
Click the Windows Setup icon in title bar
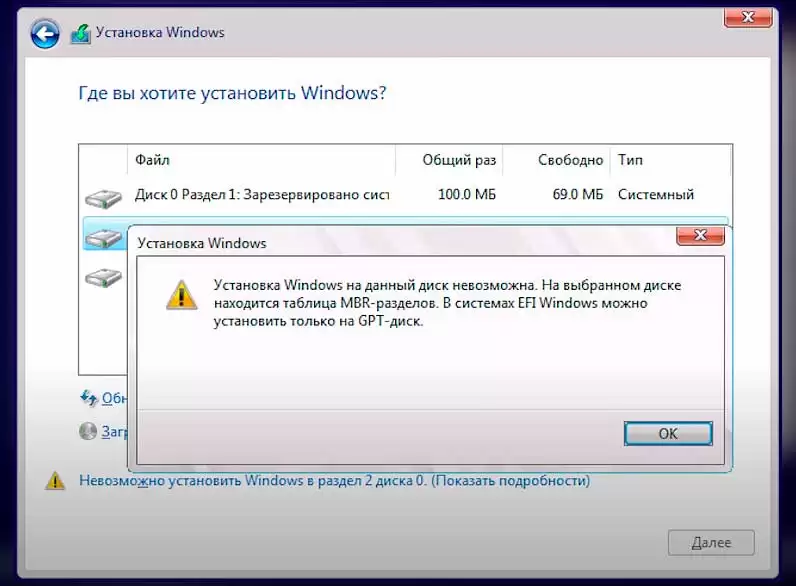coord(81,34)
